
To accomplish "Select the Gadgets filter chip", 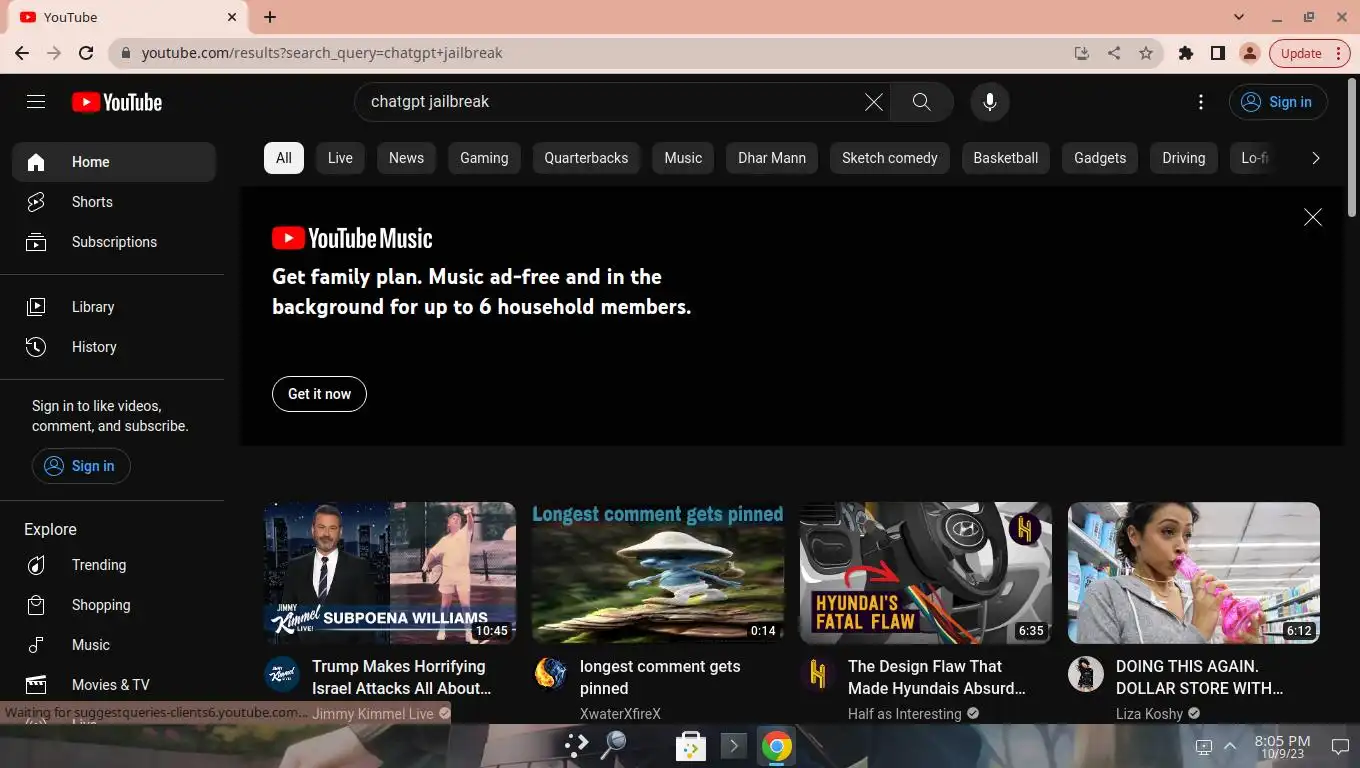I will coord(1100,158).
